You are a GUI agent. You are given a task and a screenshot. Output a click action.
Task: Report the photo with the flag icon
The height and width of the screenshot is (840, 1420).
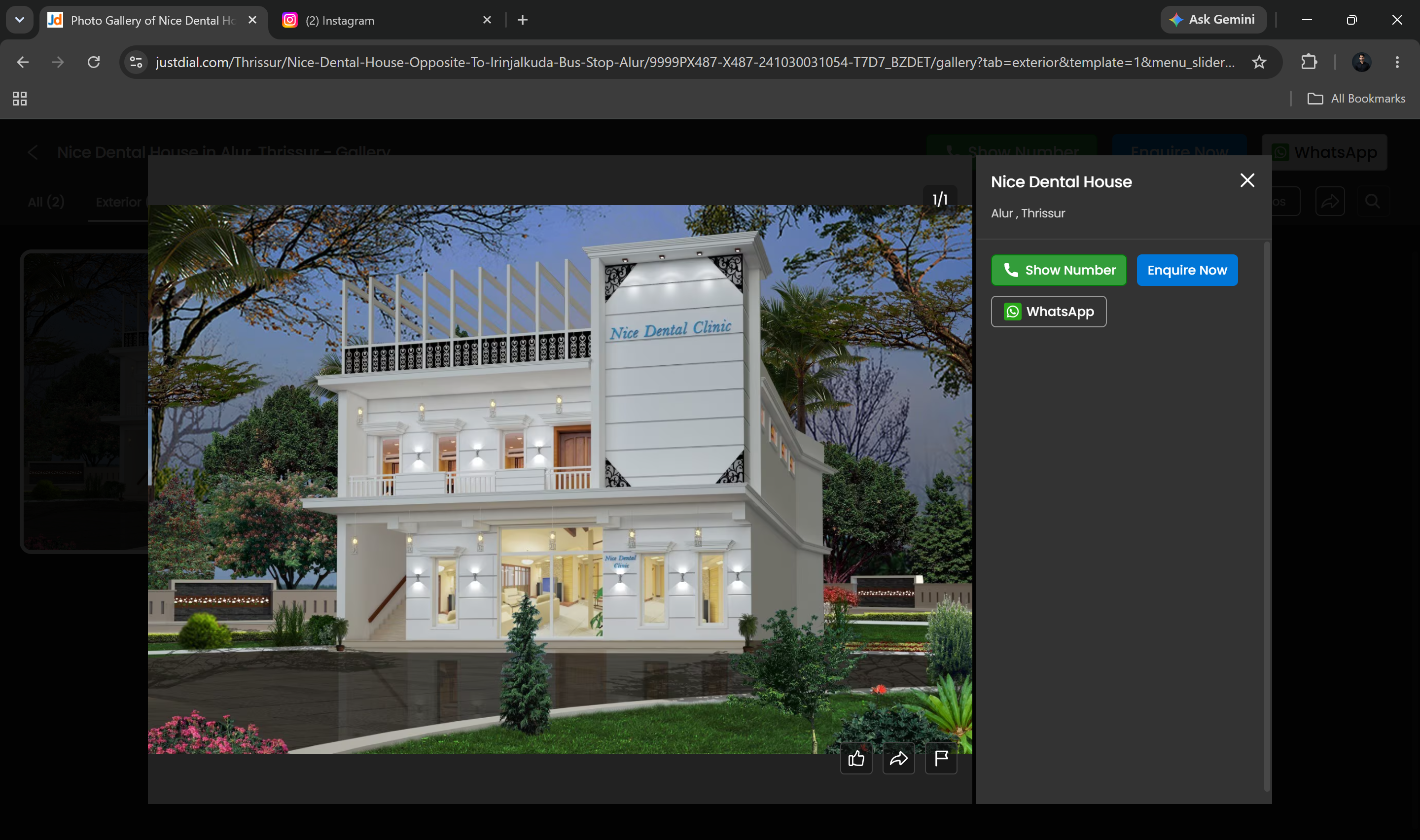pyautogui.click(x=941, y=759)
